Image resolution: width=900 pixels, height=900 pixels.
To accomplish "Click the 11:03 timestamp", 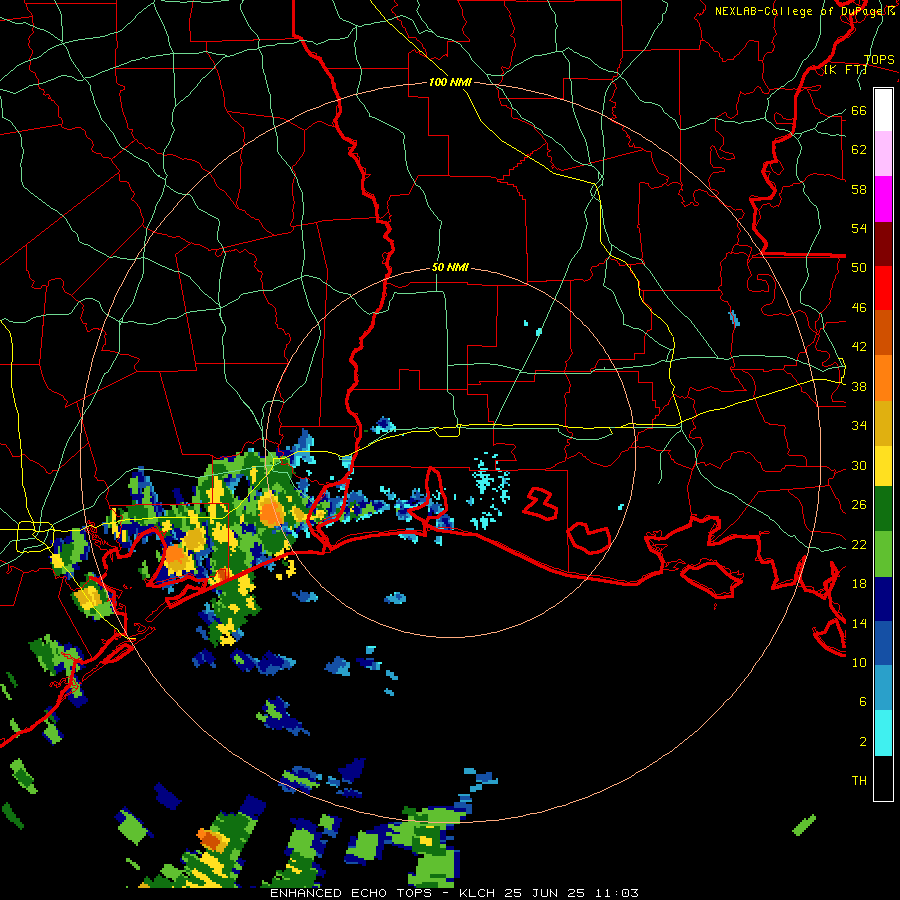I will click(x=617, y=893).
